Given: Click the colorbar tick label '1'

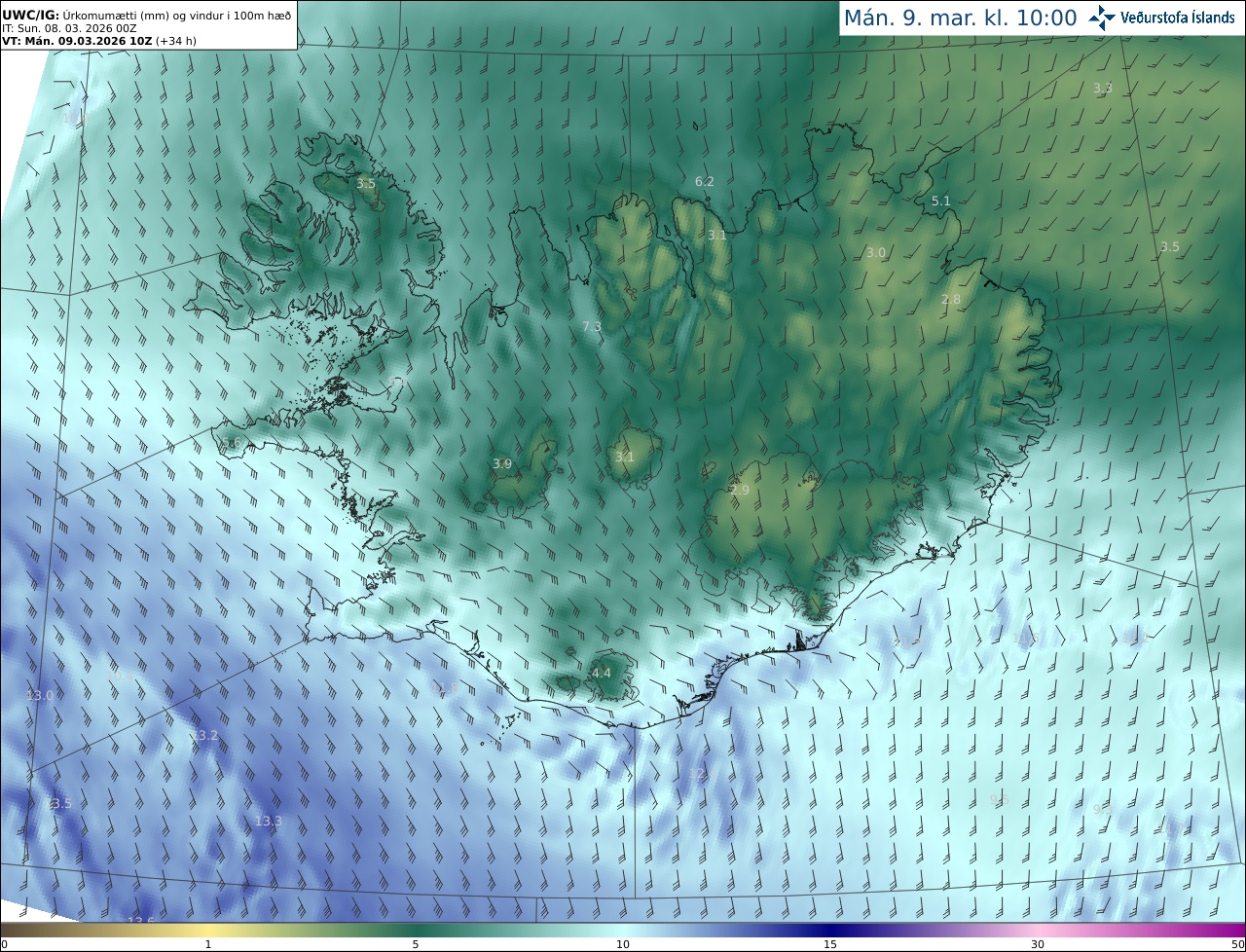Looking at the screenshot, I should coord(208,944).
